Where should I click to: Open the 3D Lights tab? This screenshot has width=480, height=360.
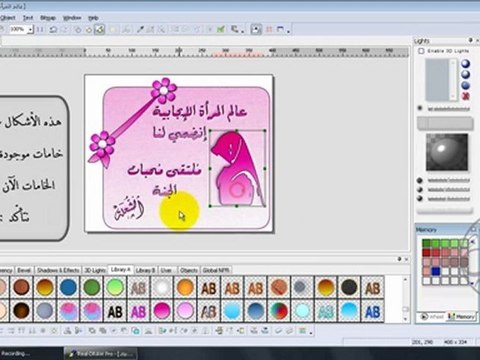pos(95,270)
